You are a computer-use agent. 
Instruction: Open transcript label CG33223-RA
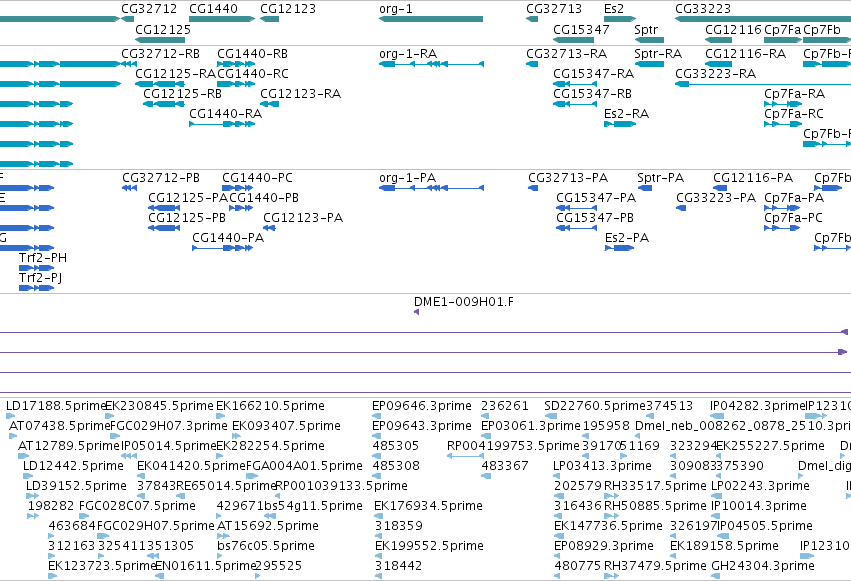click(x=715, y=73)
